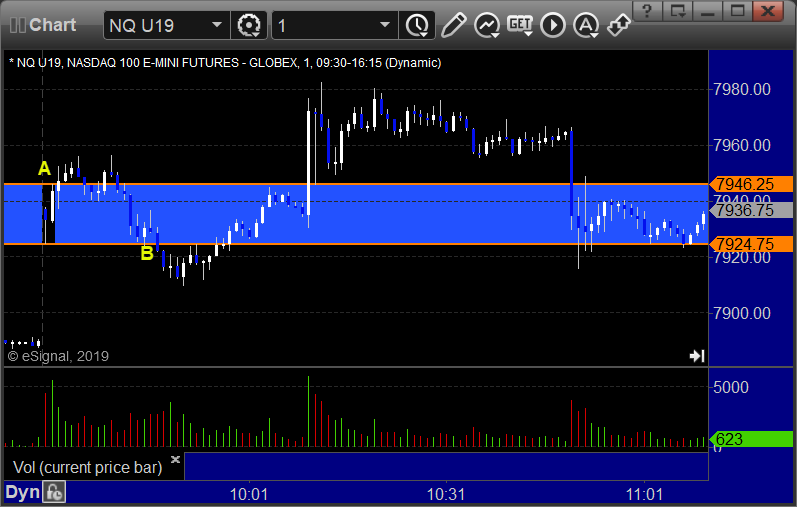797x507 pixels.
Task: Click the 623 volume value label
Action: (751, 439)
